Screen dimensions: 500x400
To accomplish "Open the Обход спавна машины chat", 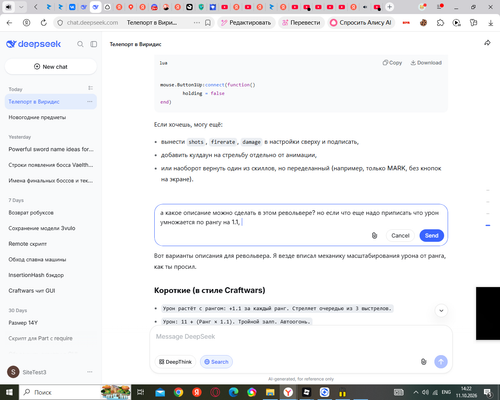I will (x=51, y=259).
